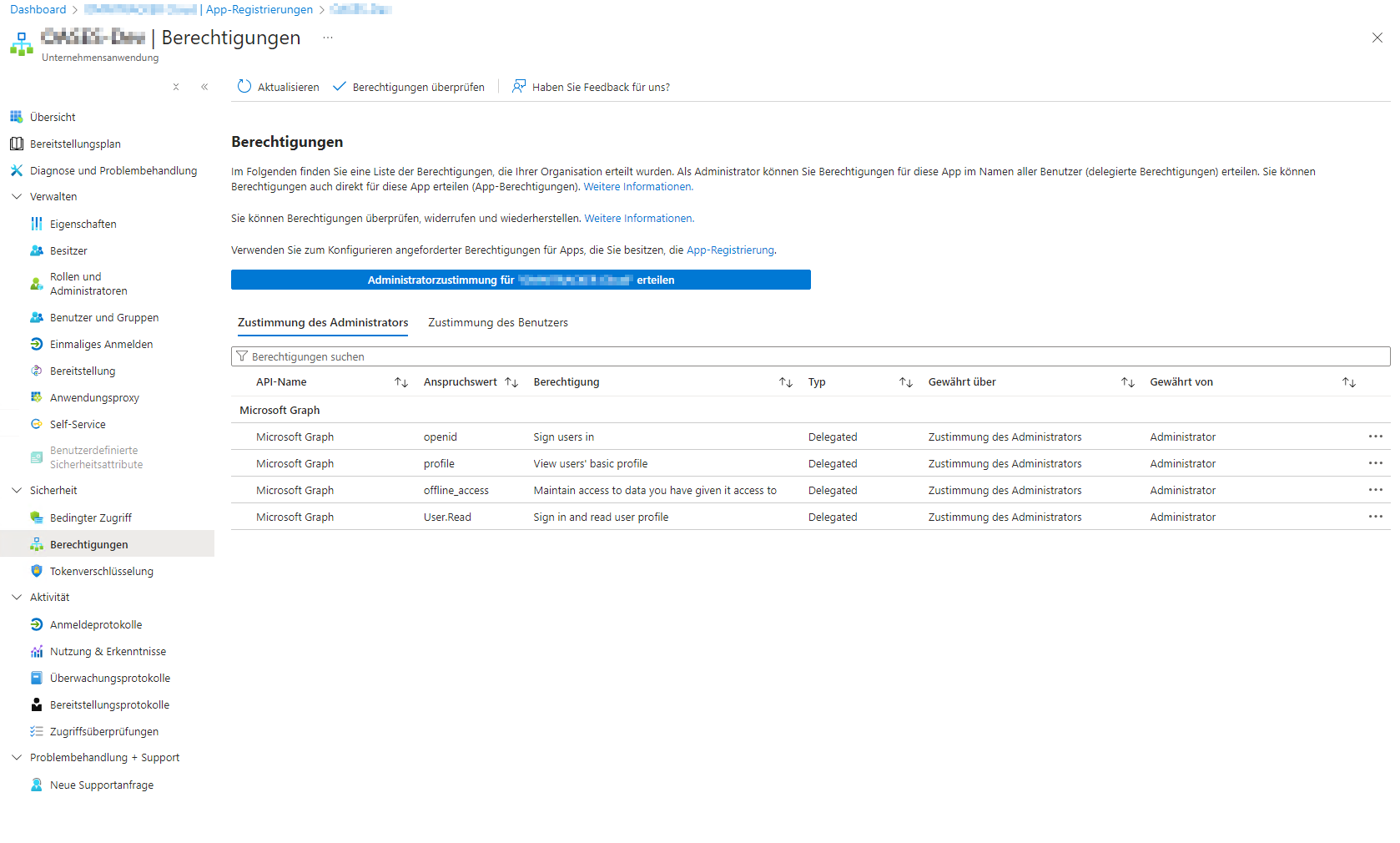Screen dimensions: 1400x843
Task: Click the Eigenschaften bars icon
Action: click(37, 224)
